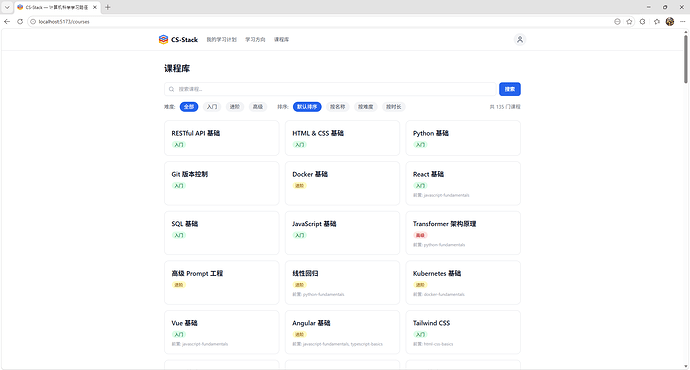Open the Kubernetes 基础 course card
The image size is (690, 370).
pos(463,282)
